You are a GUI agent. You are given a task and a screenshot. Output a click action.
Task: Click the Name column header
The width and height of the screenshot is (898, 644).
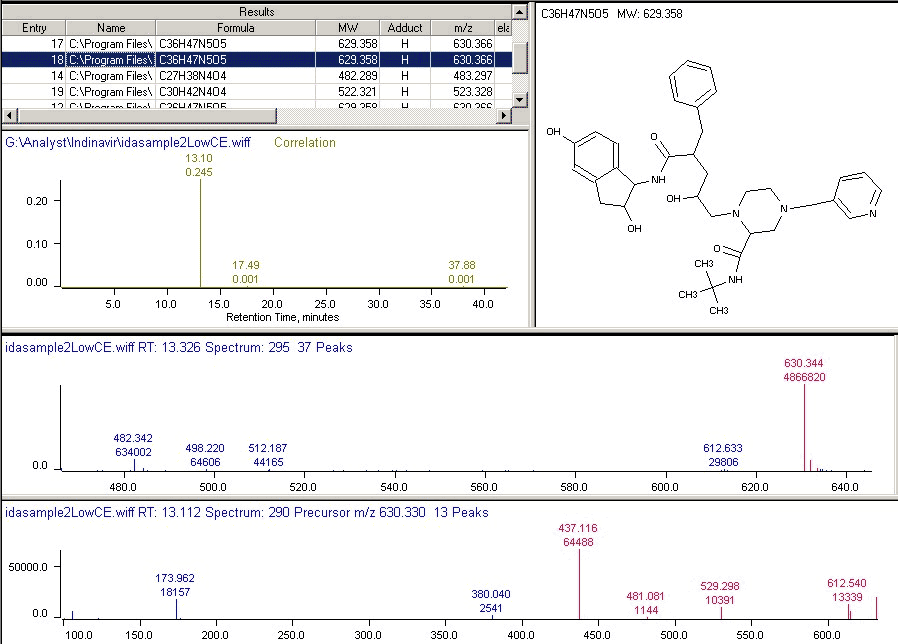(111, 28)
